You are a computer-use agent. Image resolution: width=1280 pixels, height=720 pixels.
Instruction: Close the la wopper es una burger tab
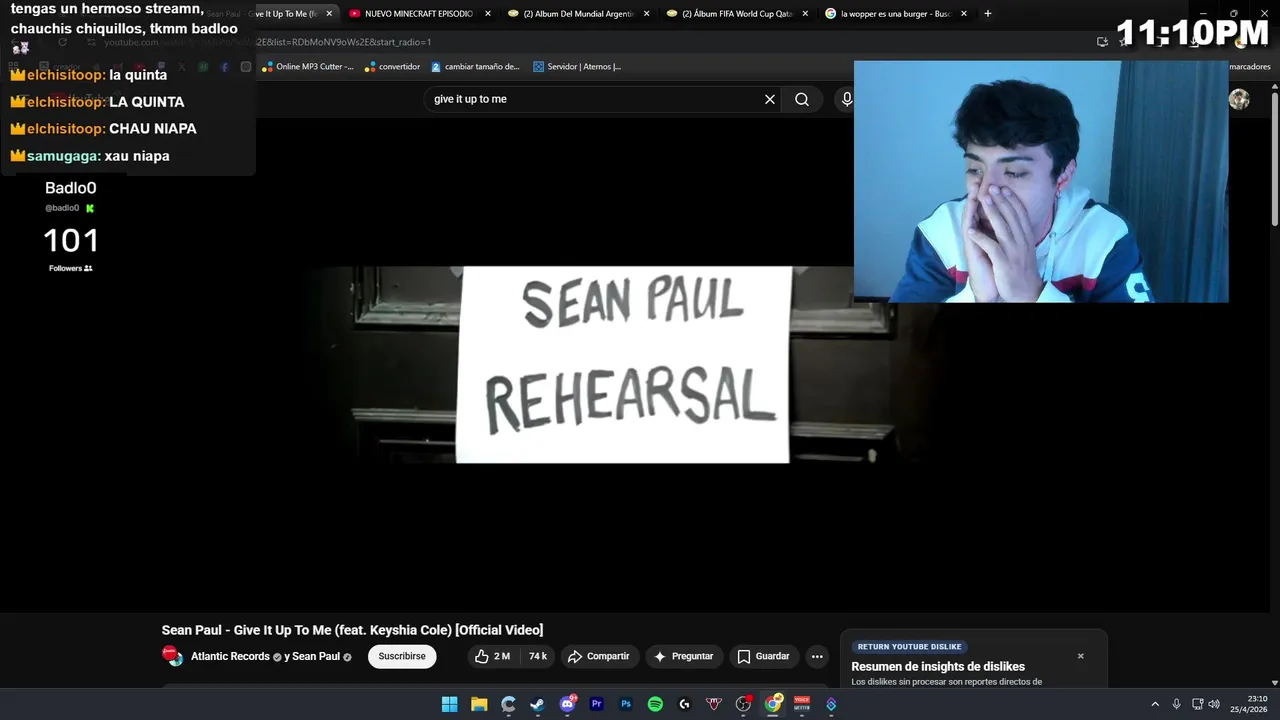964,14
